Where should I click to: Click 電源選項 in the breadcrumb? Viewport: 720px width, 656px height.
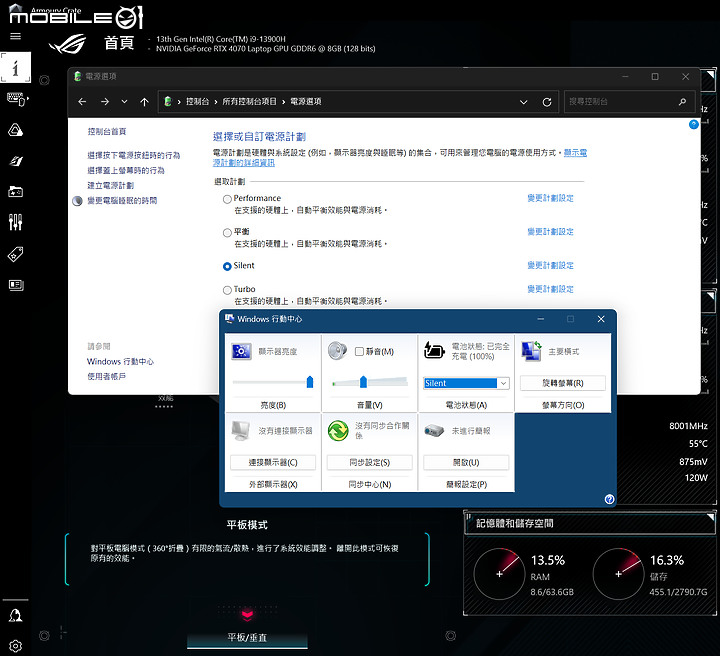point(306,101)
